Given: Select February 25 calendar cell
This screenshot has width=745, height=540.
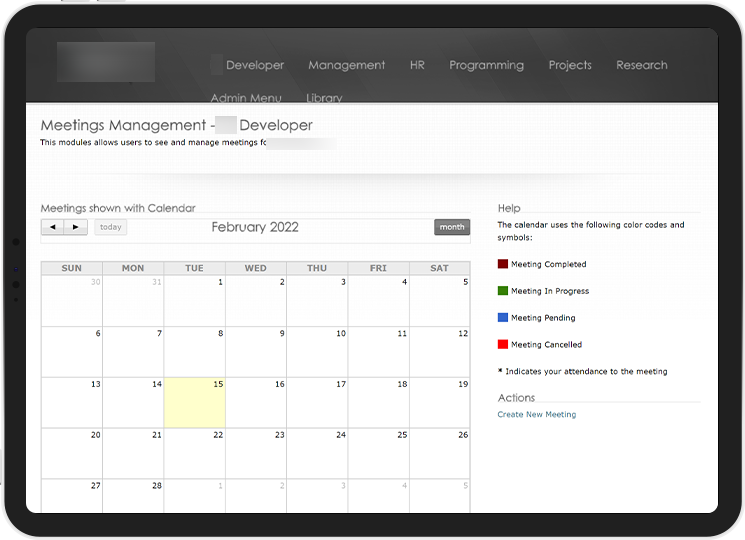Looking at the screenshot, I should coord(379,454).
